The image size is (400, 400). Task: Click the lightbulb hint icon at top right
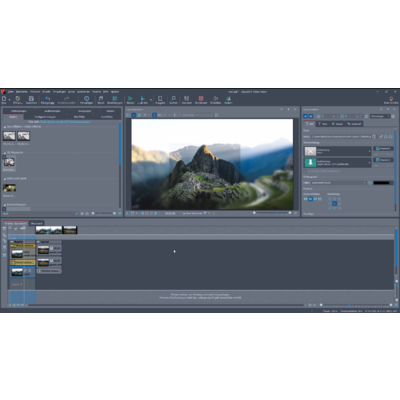coord(391,99)
